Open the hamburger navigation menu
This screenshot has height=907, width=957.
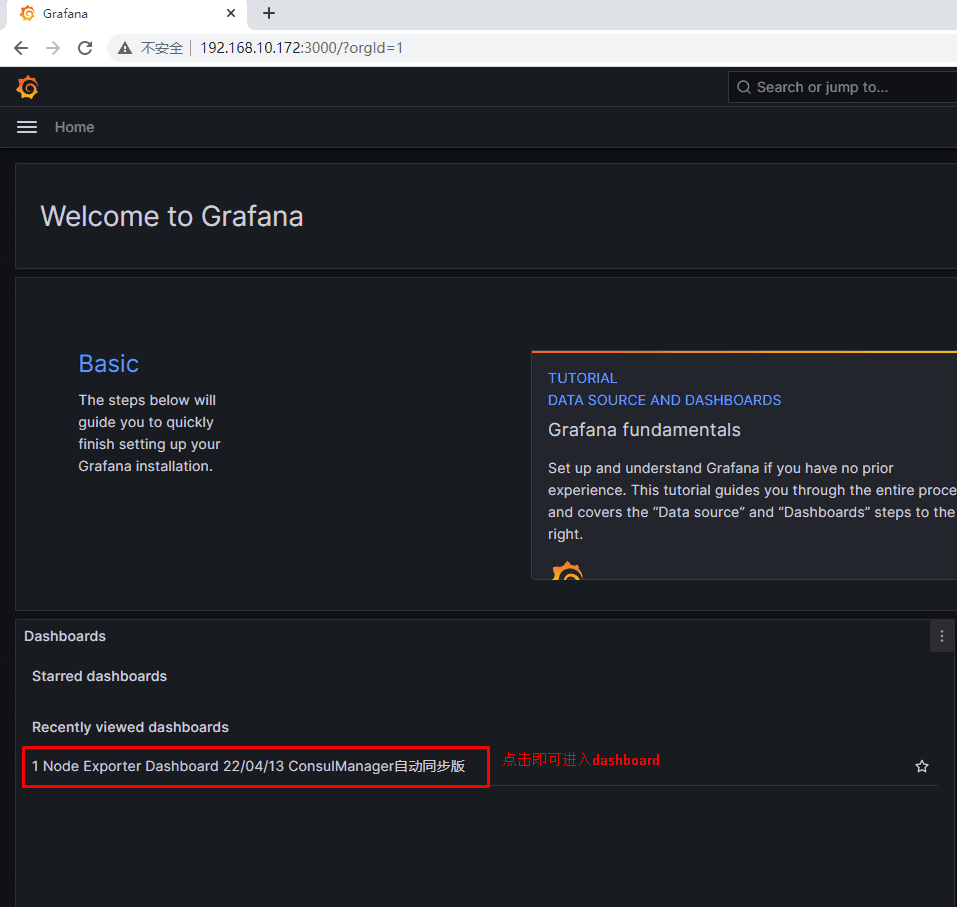click(x=27, y=127)
